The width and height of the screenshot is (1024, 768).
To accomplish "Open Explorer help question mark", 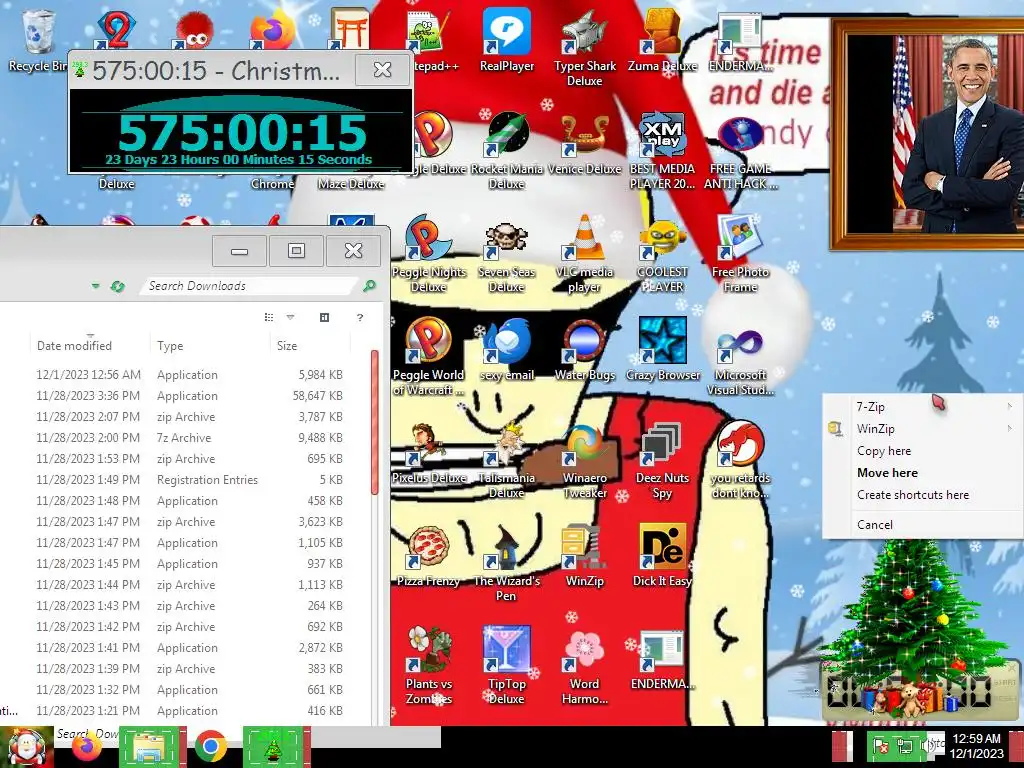I will (360, 317).
